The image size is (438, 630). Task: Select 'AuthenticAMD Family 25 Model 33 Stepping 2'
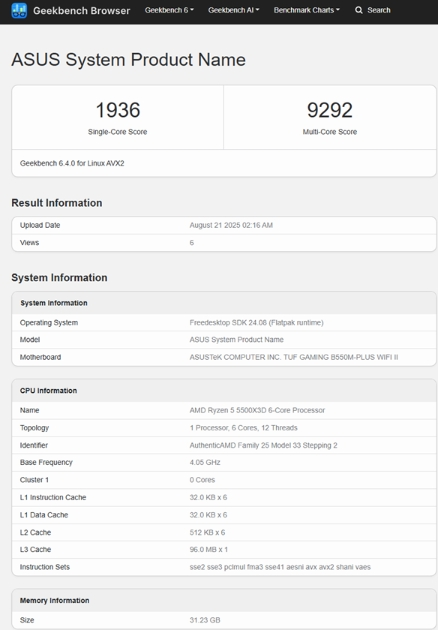tap(263, 445)
